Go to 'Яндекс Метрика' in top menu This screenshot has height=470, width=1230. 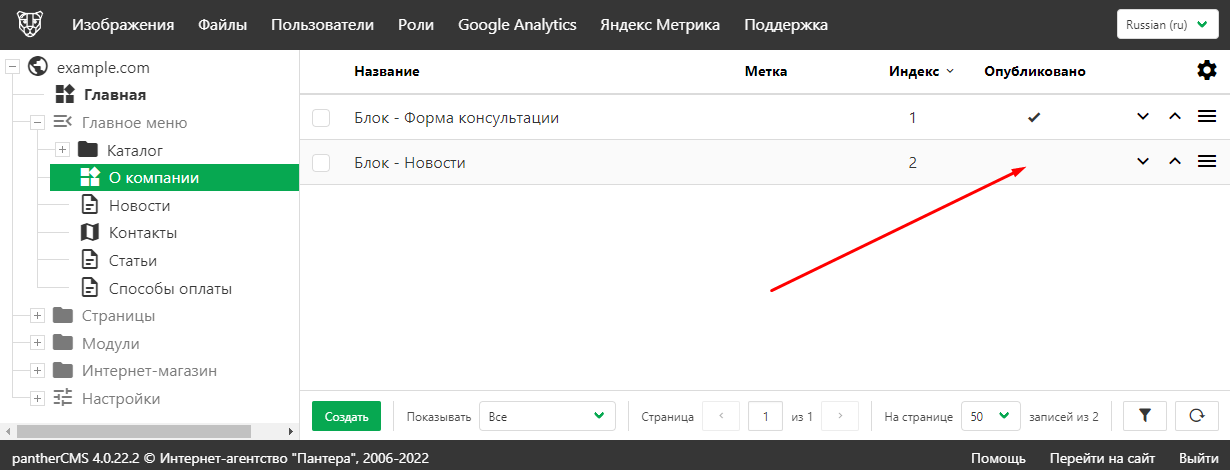click(659, 25)
